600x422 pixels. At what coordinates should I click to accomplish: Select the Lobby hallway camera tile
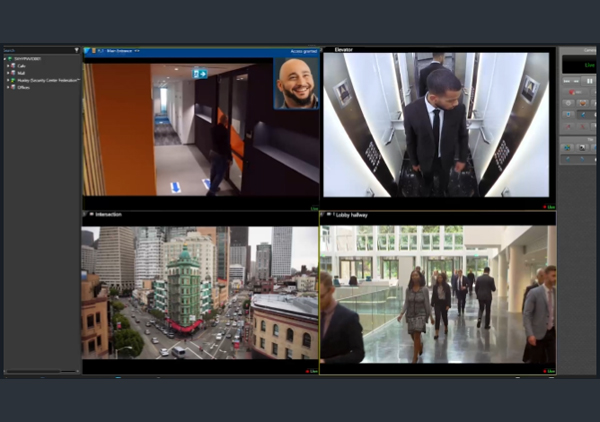click(437, 292)
